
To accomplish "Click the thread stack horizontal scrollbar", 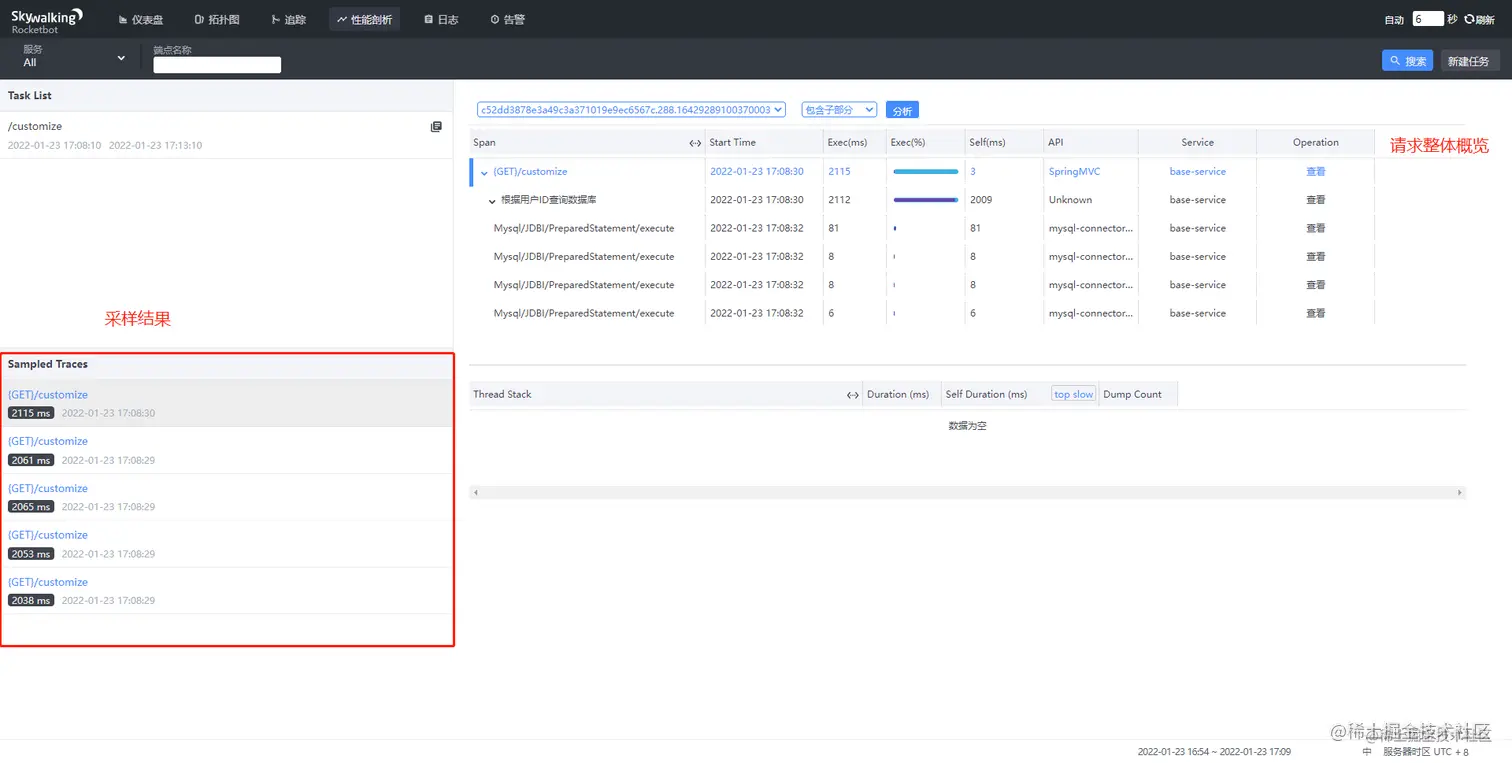I will click(x=967, y=493).
